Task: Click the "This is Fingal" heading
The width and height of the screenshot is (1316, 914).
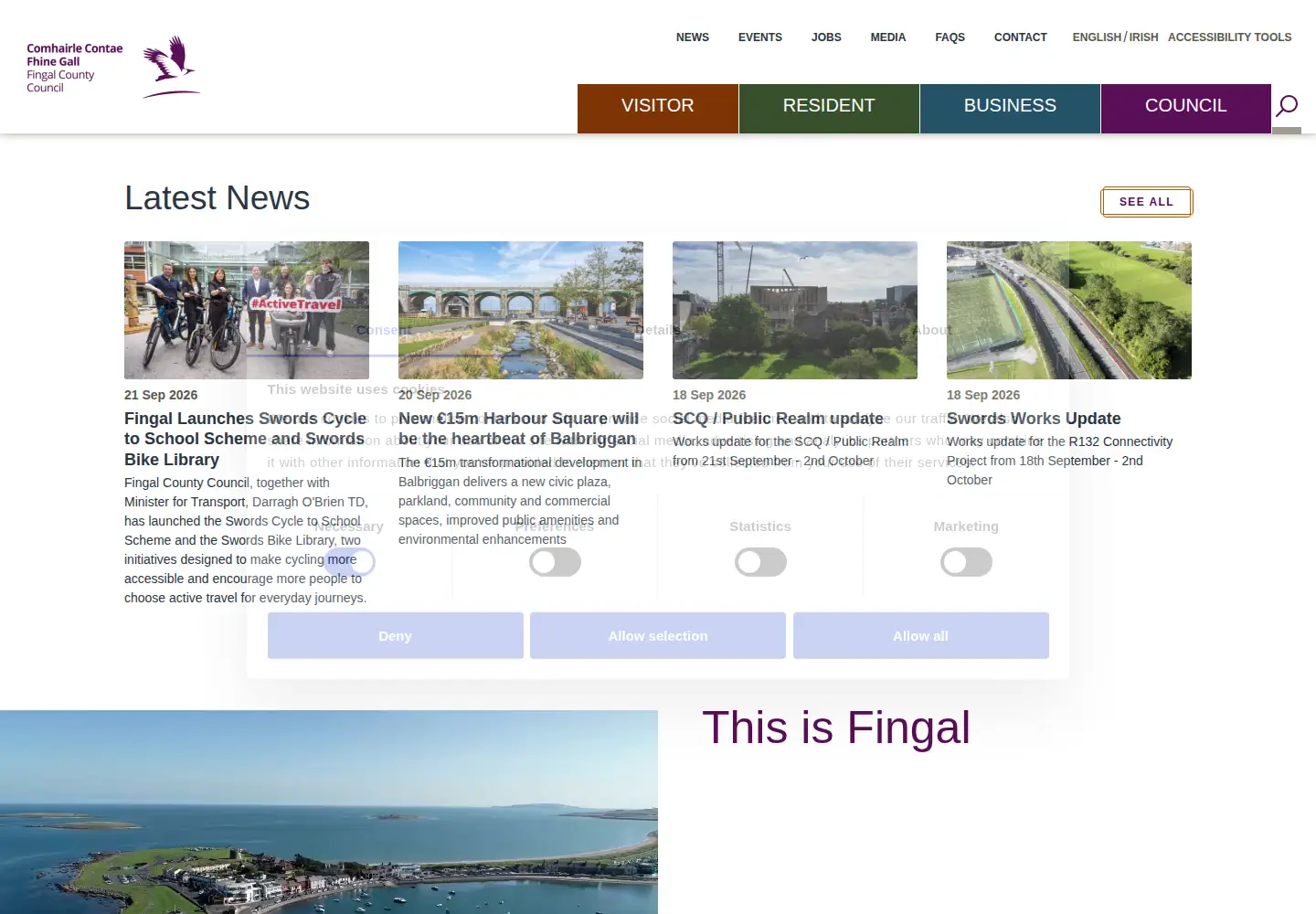Action: tap(836, 728)
